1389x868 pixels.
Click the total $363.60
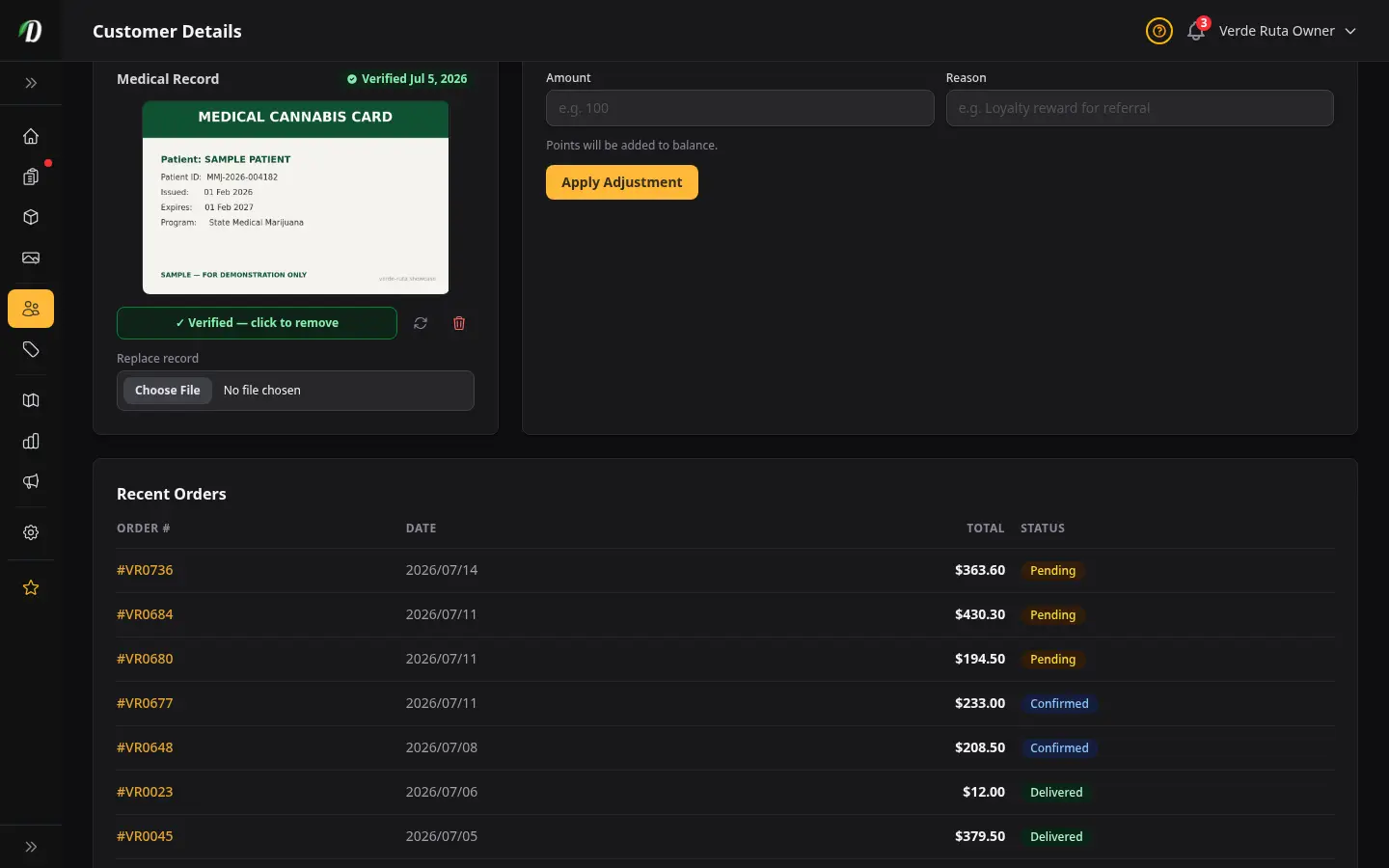[980, 570]
